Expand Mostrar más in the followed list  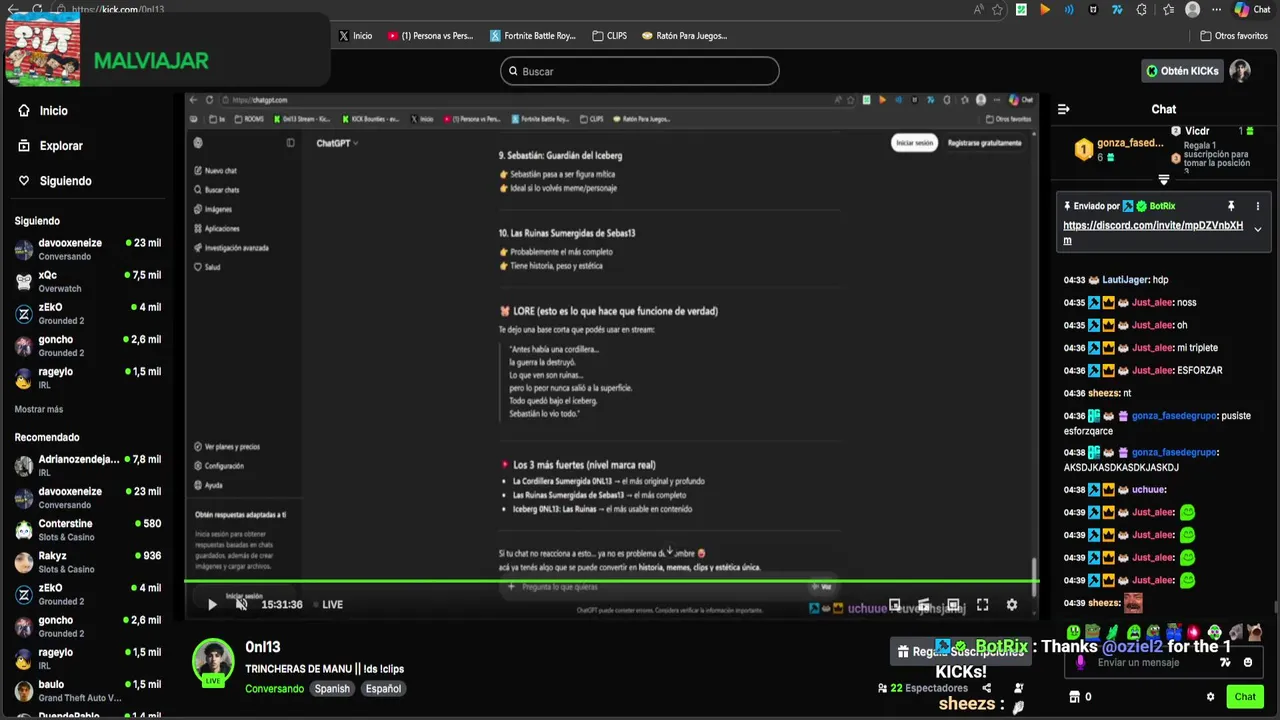pyautogui.click(x=39, y=409)
